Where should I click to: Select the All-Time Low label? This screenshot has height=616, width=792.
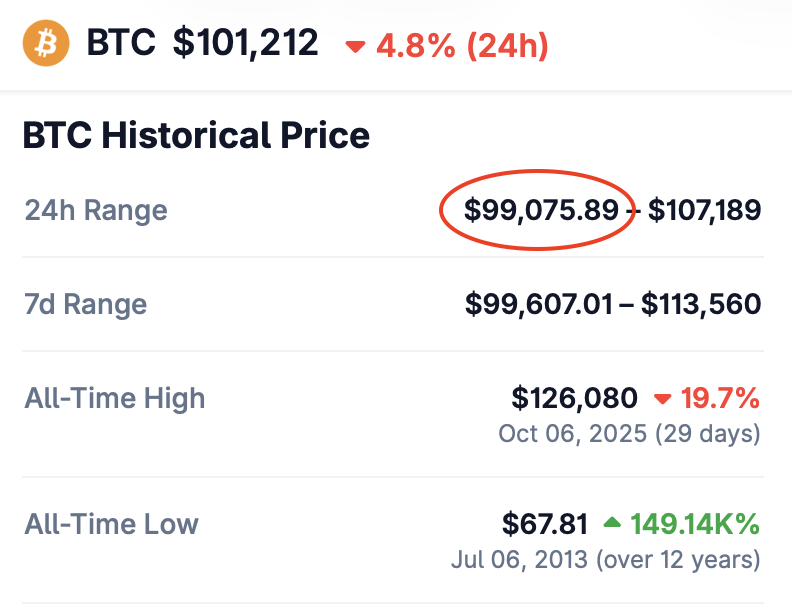[112, 523]
